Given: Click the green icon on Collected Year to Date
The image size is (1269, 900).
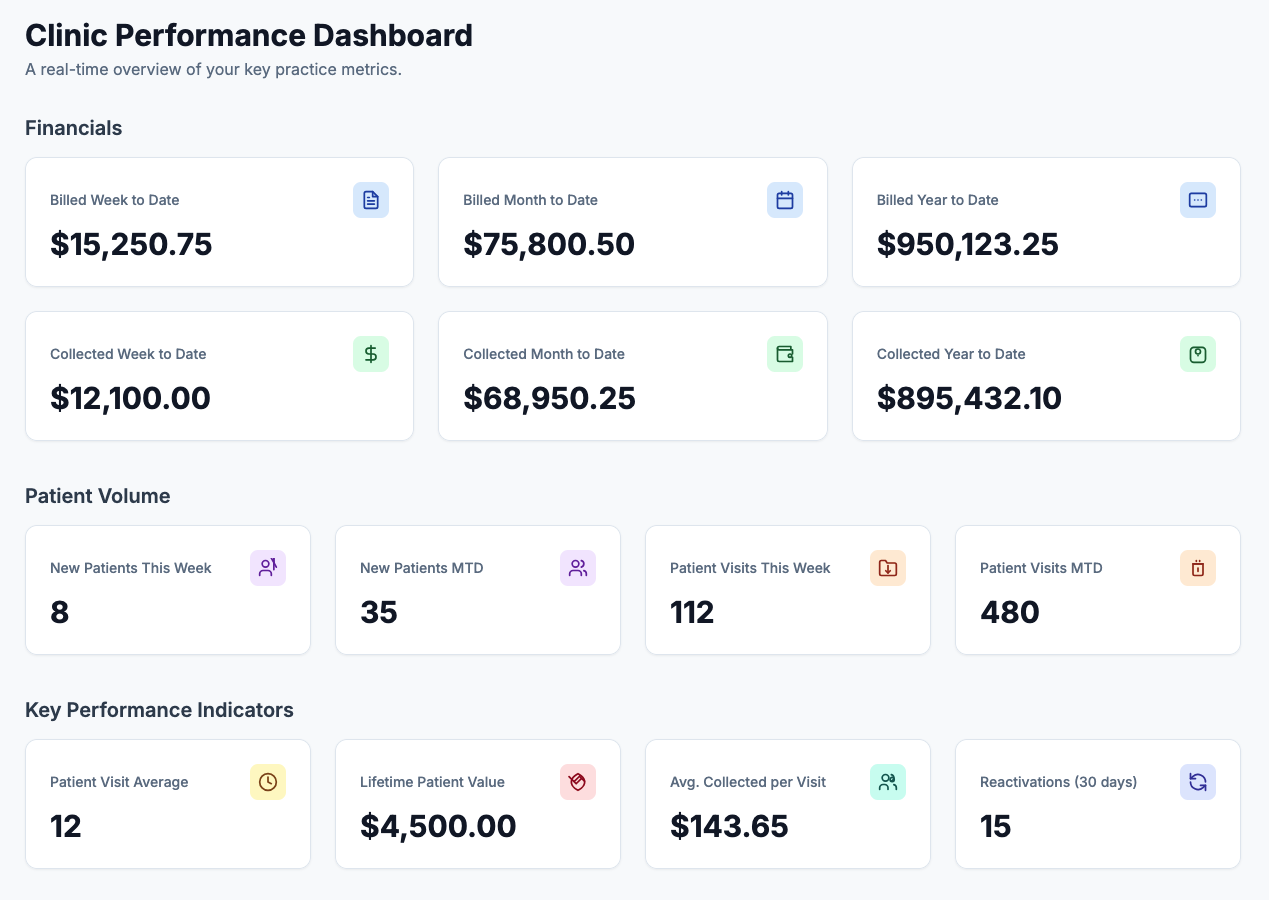Looking at the screenshot, I should click(1198, 354).
